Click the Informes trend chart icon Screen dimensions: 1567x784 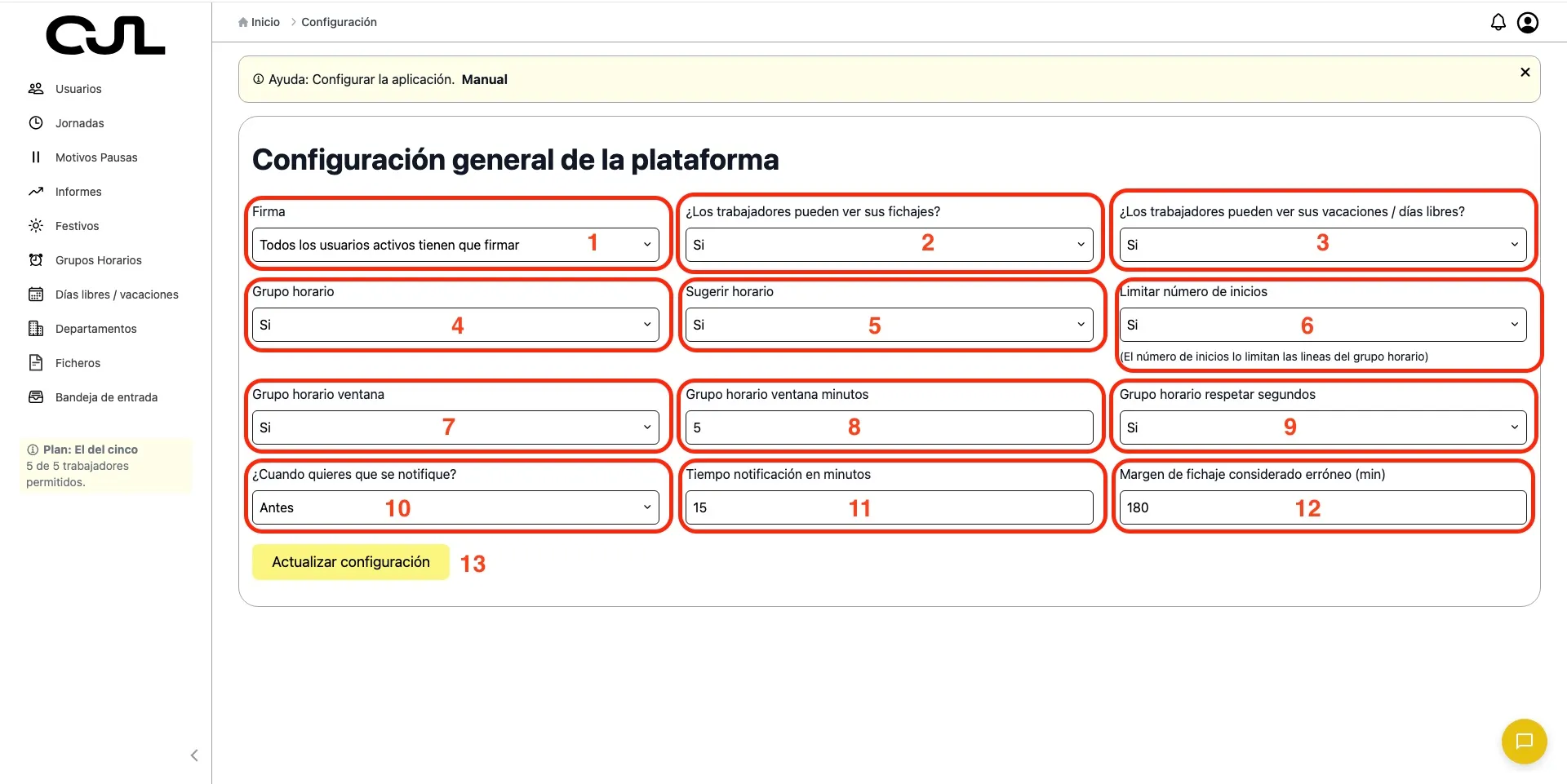[x=36, y=192]
